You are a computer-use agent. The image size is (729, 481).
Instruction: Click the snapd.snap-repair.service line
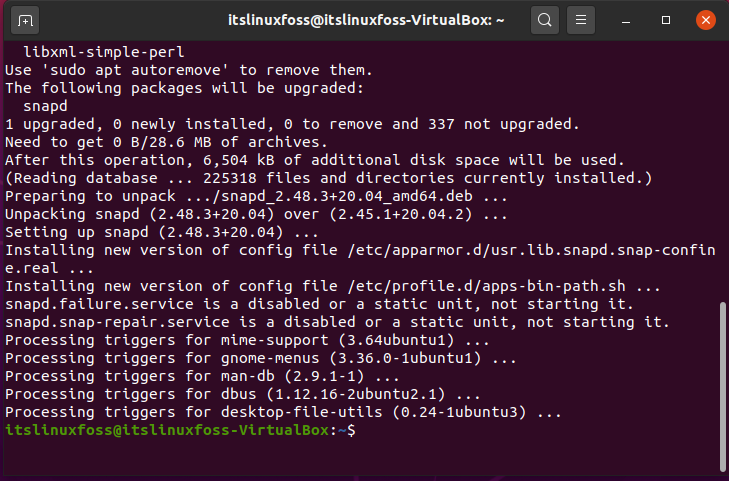337,322
